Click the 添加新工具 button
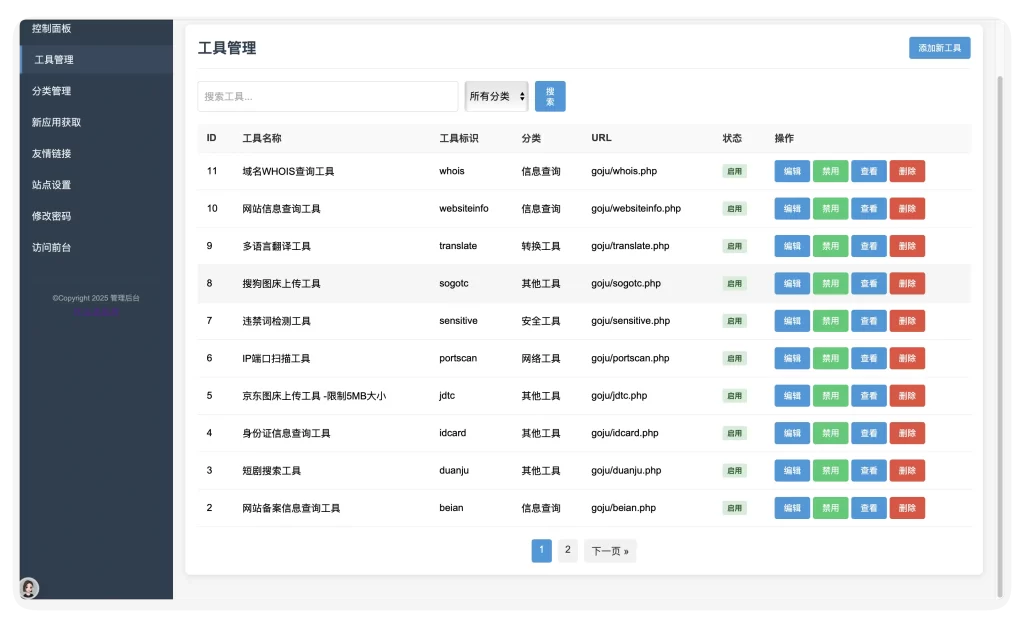 [x=939, y=47]
